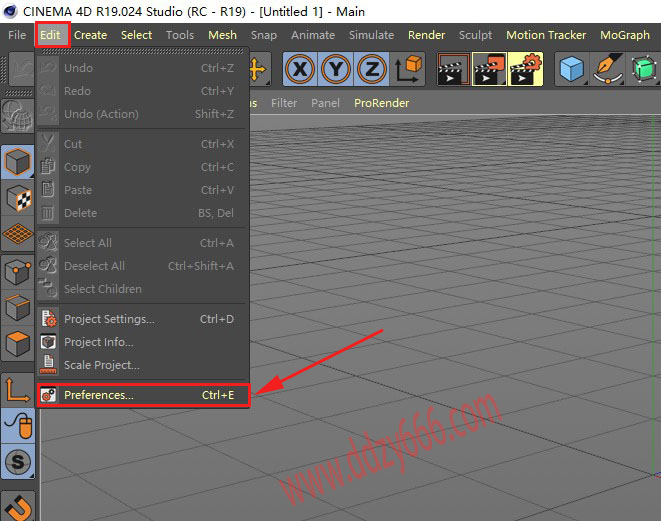
Task: Open the MoGraph menu
Action: (625, 35)
